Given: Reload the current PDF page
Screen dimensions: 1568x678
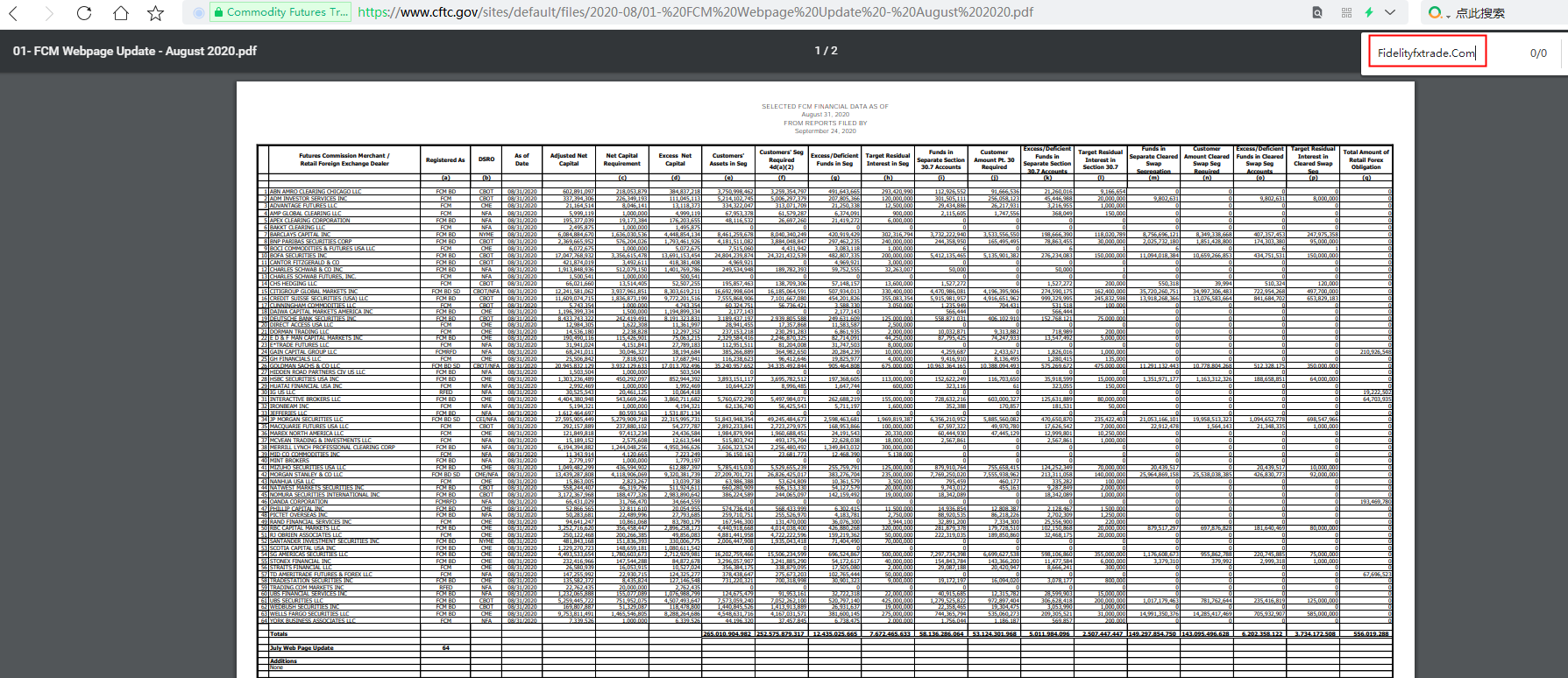Looking at the screenshot, I should pyautogui.click(x=84, y=13).
